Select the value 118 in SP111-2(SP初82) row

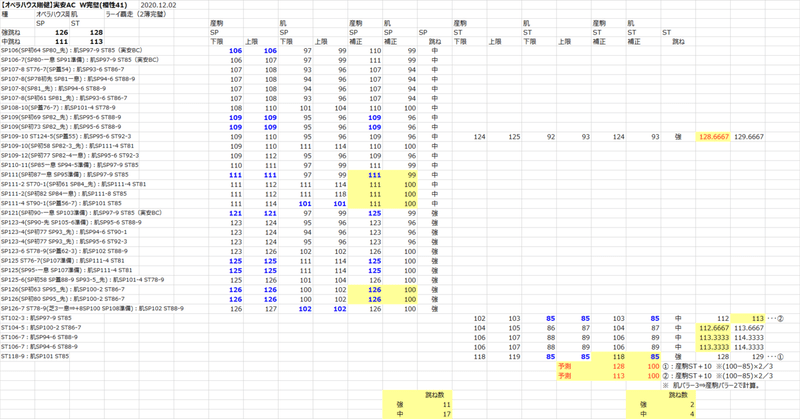coord(340,194)
